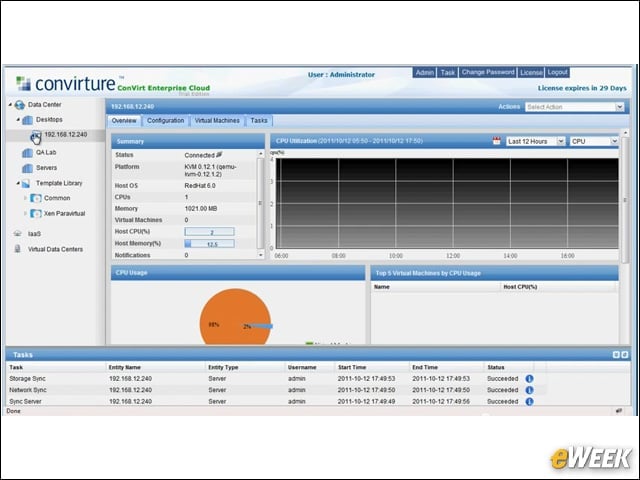640x480 pixels.
Task: Click the Virtual Data Centers icon
Action: (x=18, y=249)
